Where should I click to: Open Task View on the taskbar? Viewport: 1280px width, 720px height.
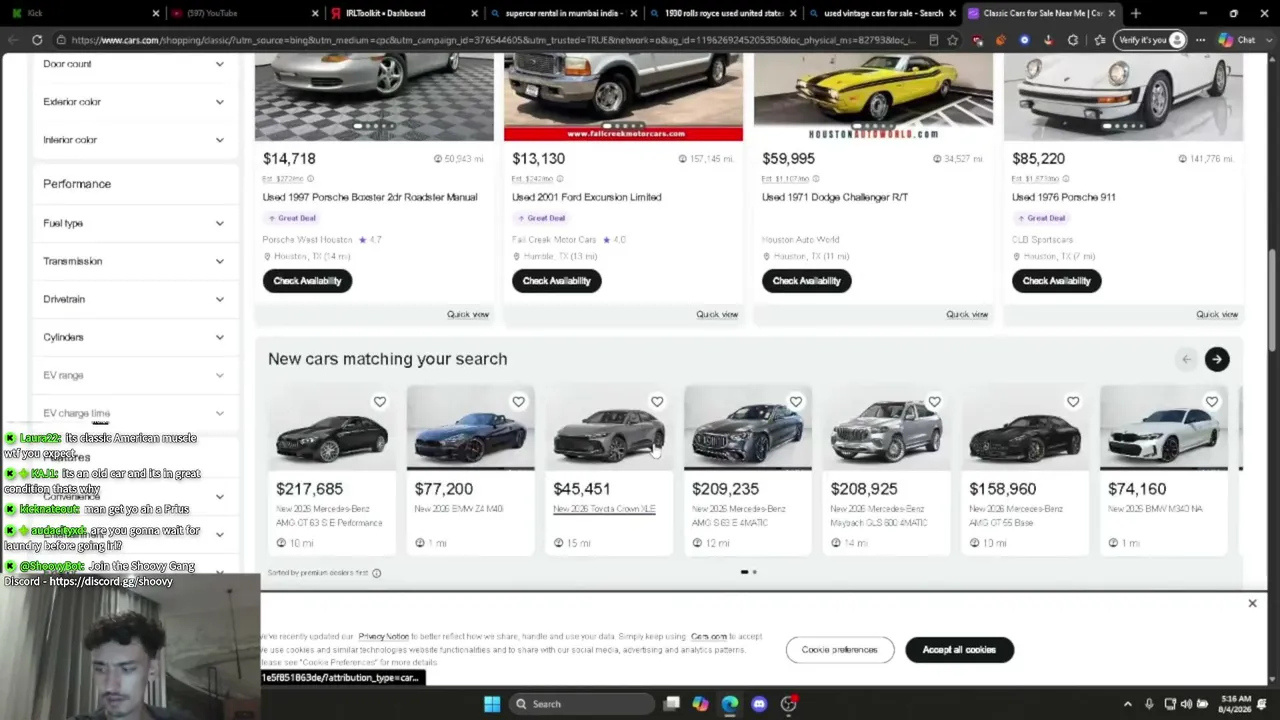tap(672, 704)
